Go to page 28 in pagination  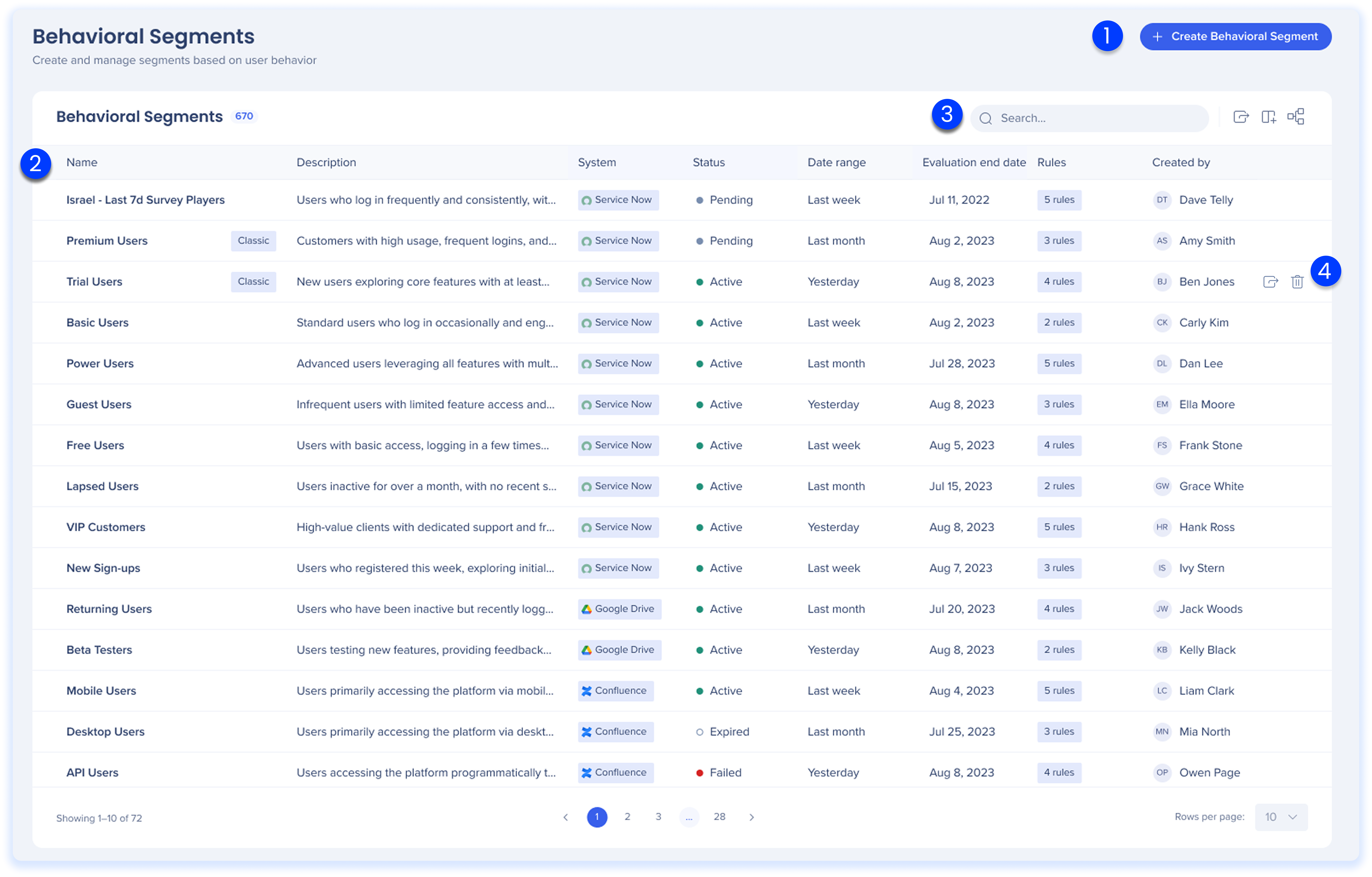coord(720,817)
